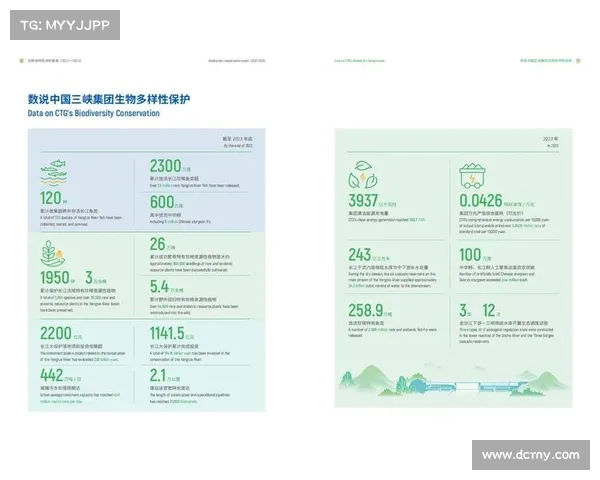The height and width of the screenshot is (480, 600).
Task: Click the energy consumption figure 0.0426
Action: (x=481, y=201)
